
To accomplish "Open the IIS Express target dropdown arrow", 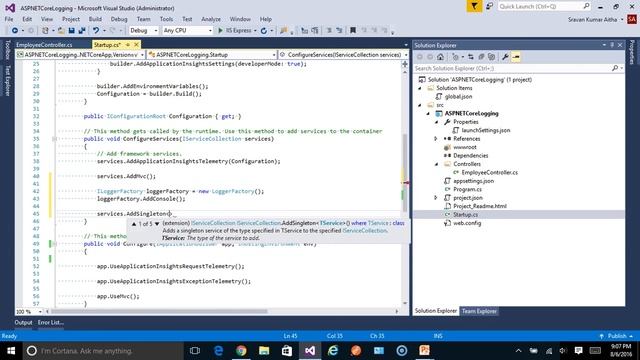I will click(255, 31).
